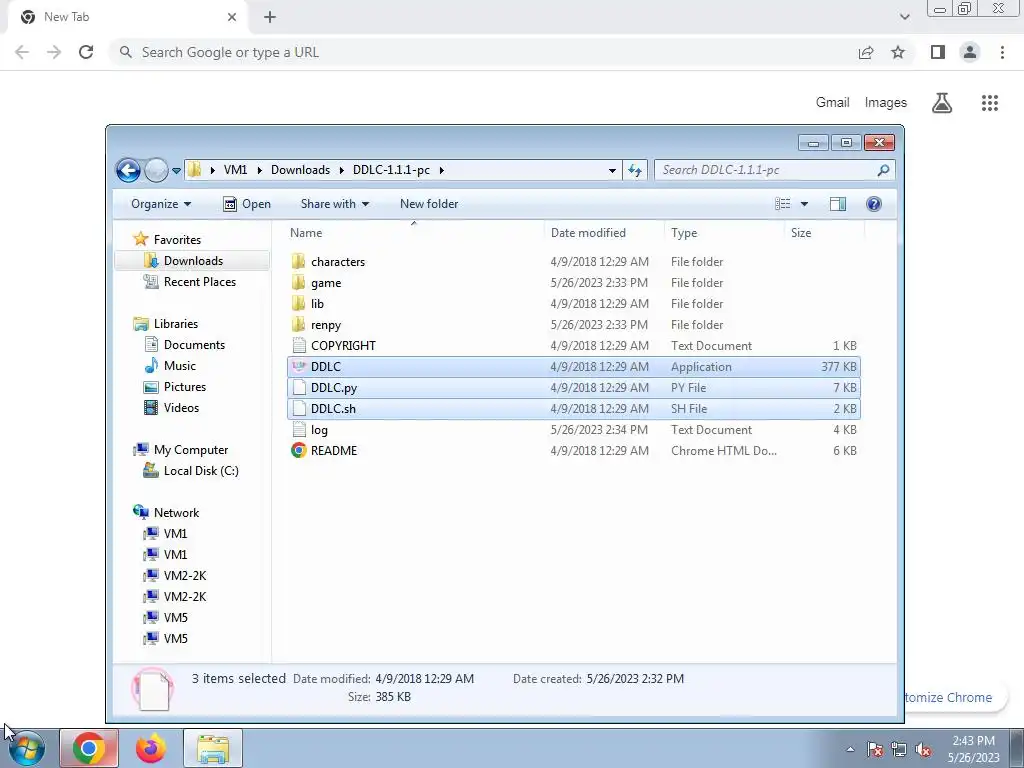Click the change view icon
This screenshot has height=768, width=1024.
point(782,204)
